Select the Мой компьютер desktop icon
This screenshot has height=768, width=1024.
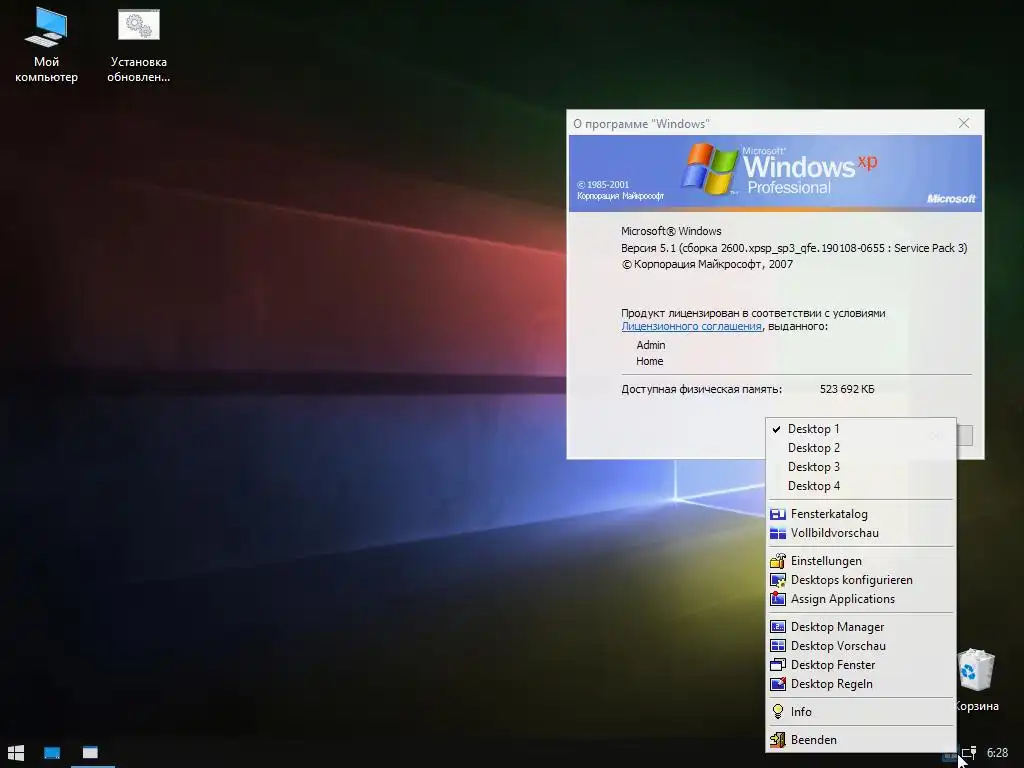[46, 44]
